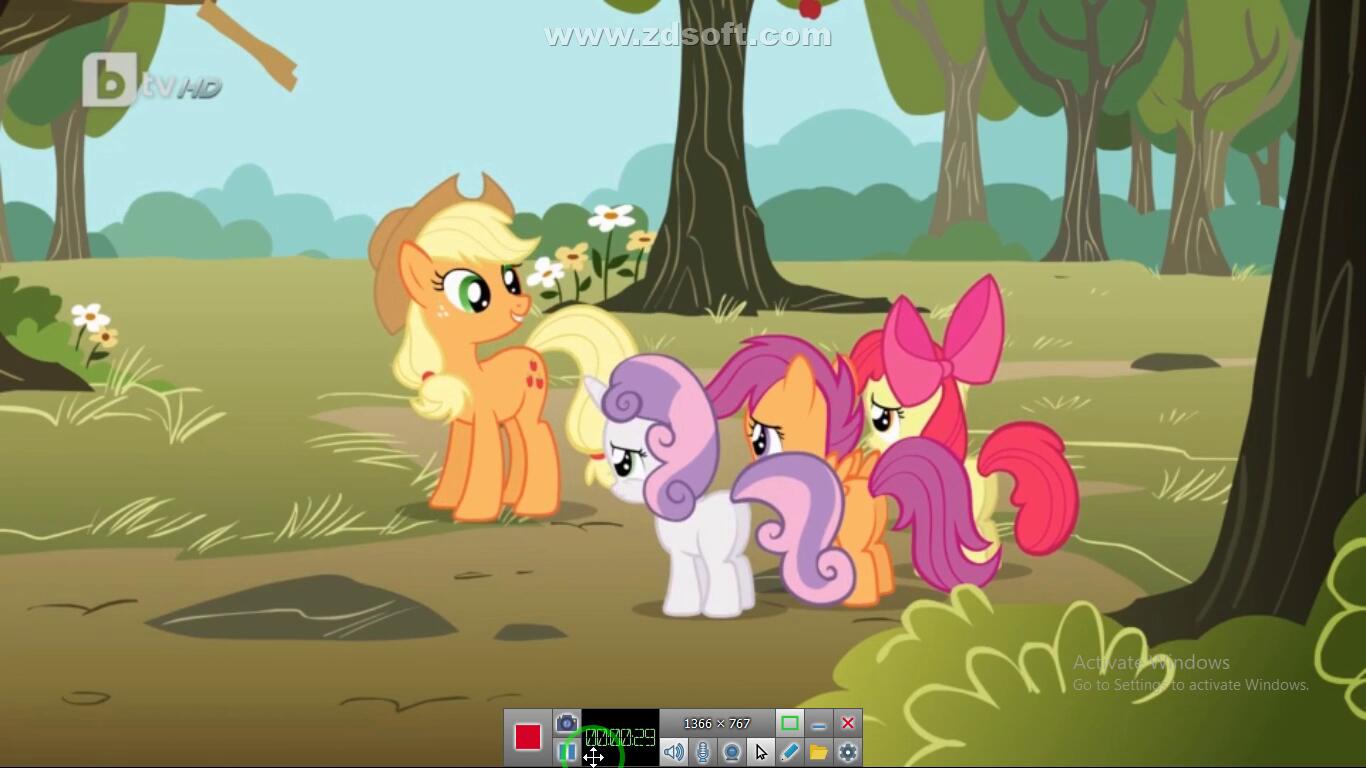Select the pencil annotation tool

coord(790,752)
